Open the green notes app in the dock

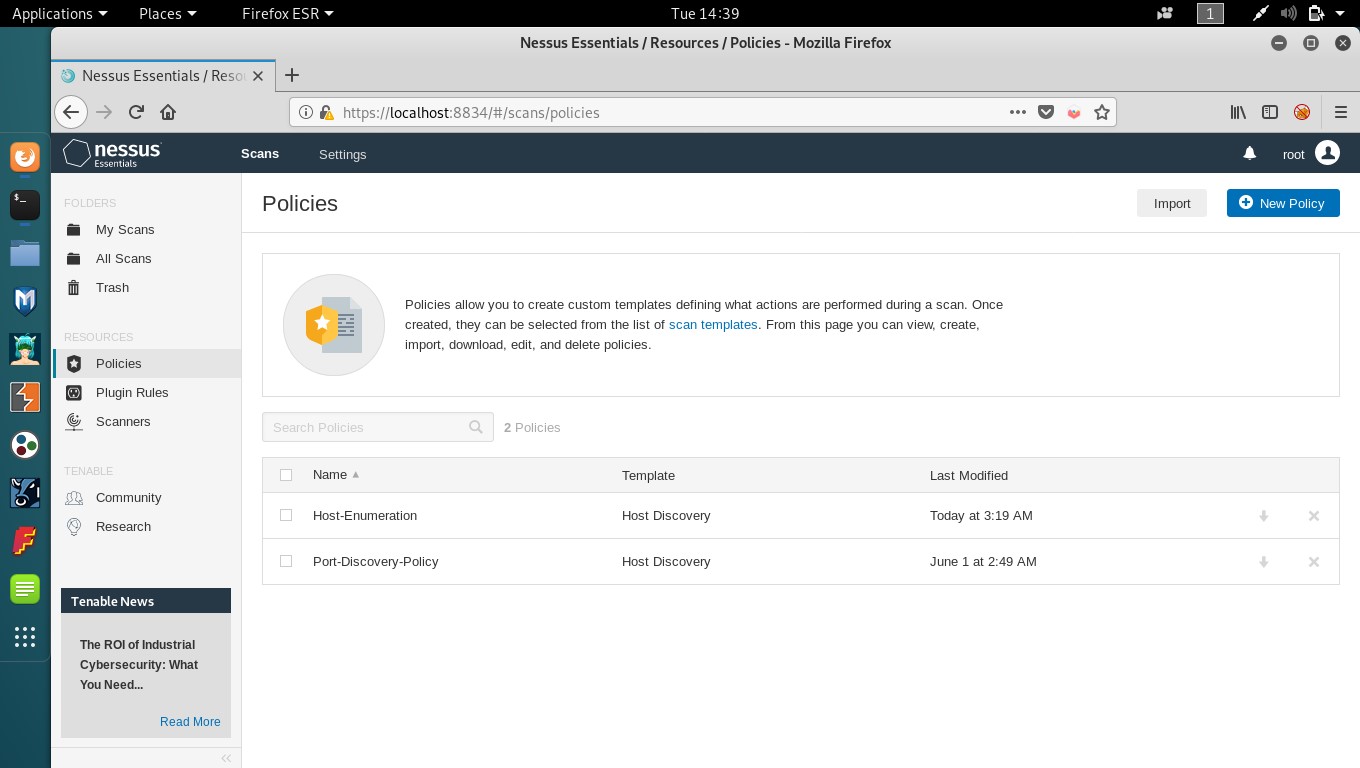point(25,589)
